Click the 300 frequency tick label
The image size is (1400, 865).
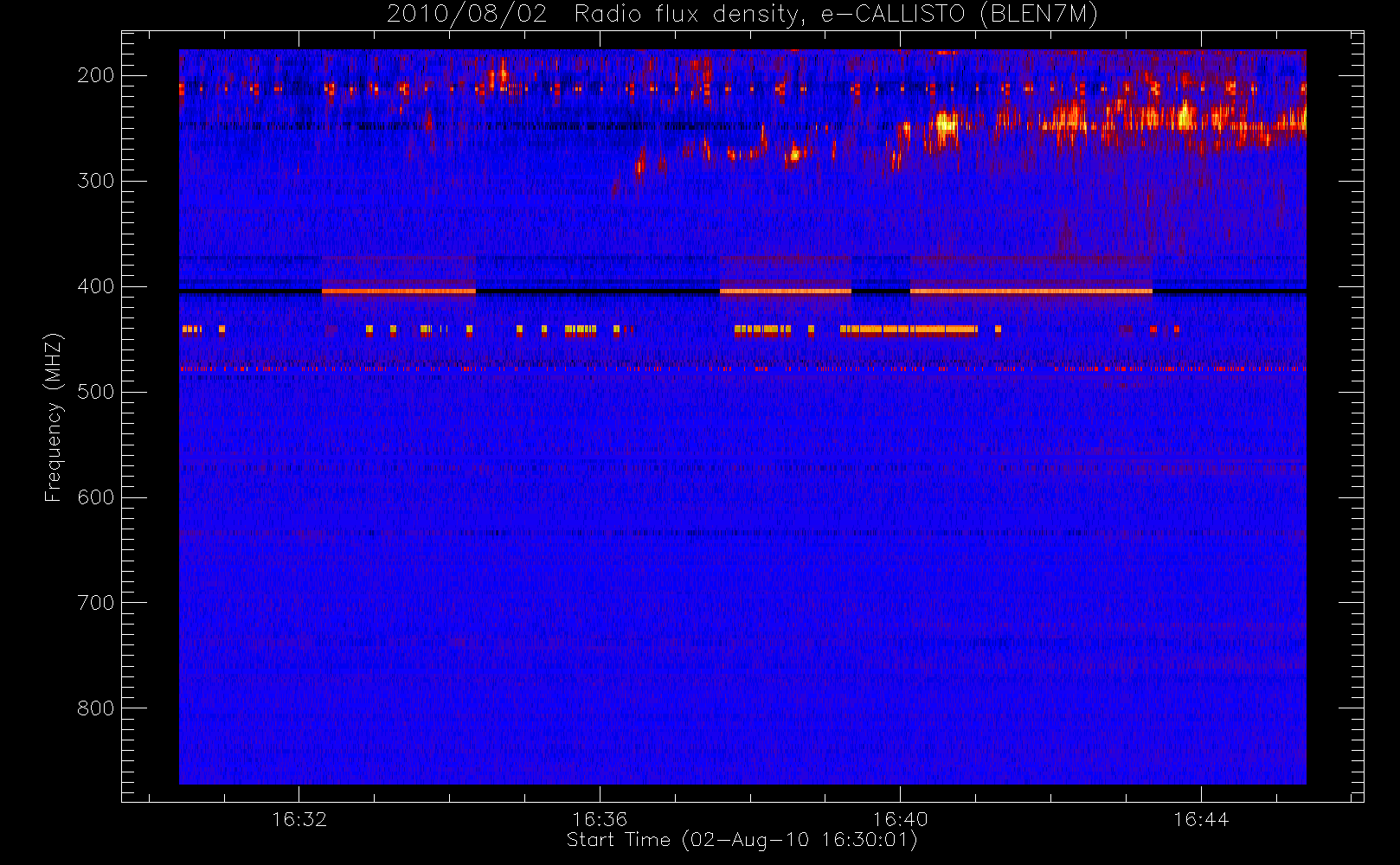95,181
